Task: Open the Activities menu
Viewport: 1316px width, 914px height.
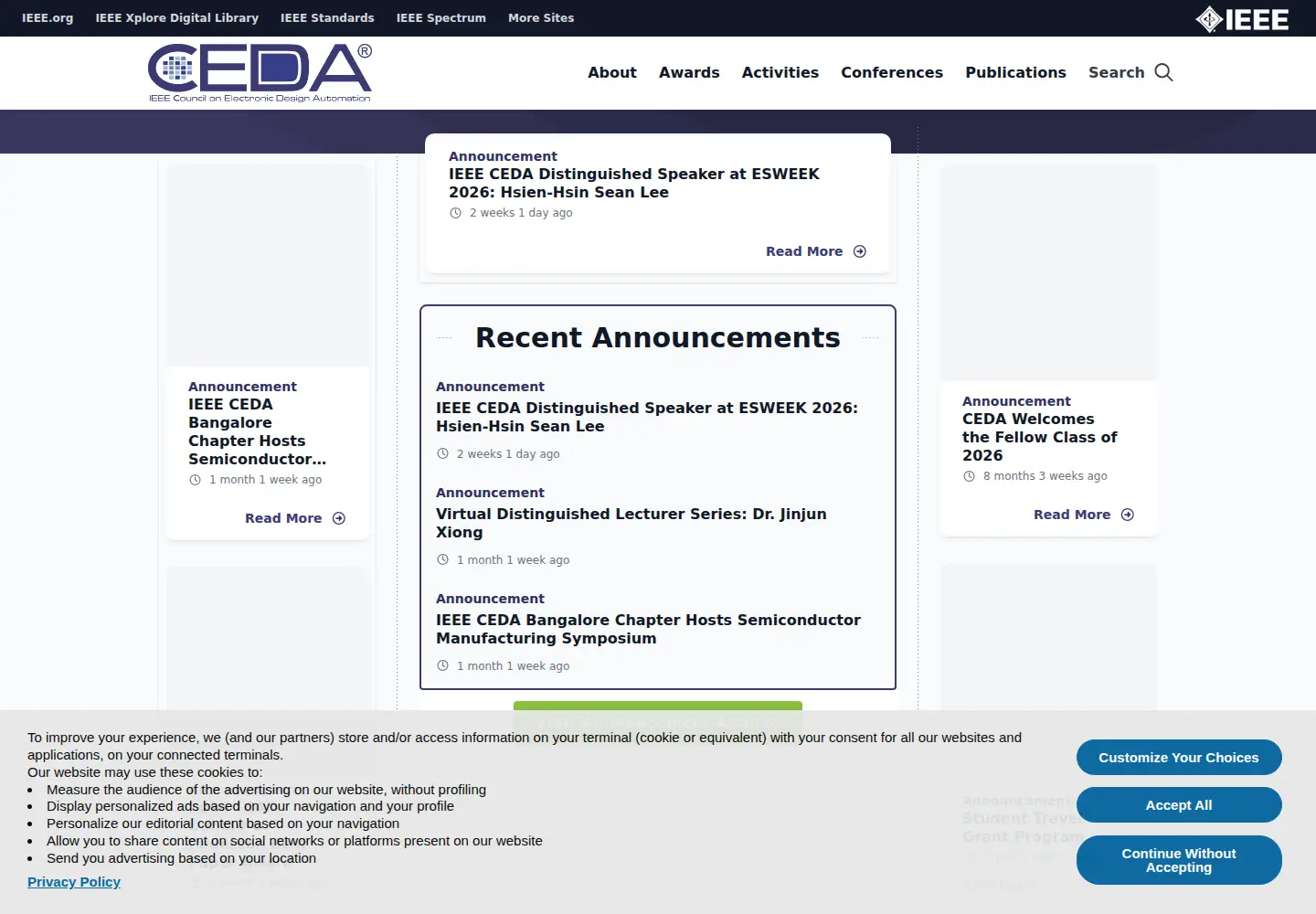Action: [x=780, y=72]
